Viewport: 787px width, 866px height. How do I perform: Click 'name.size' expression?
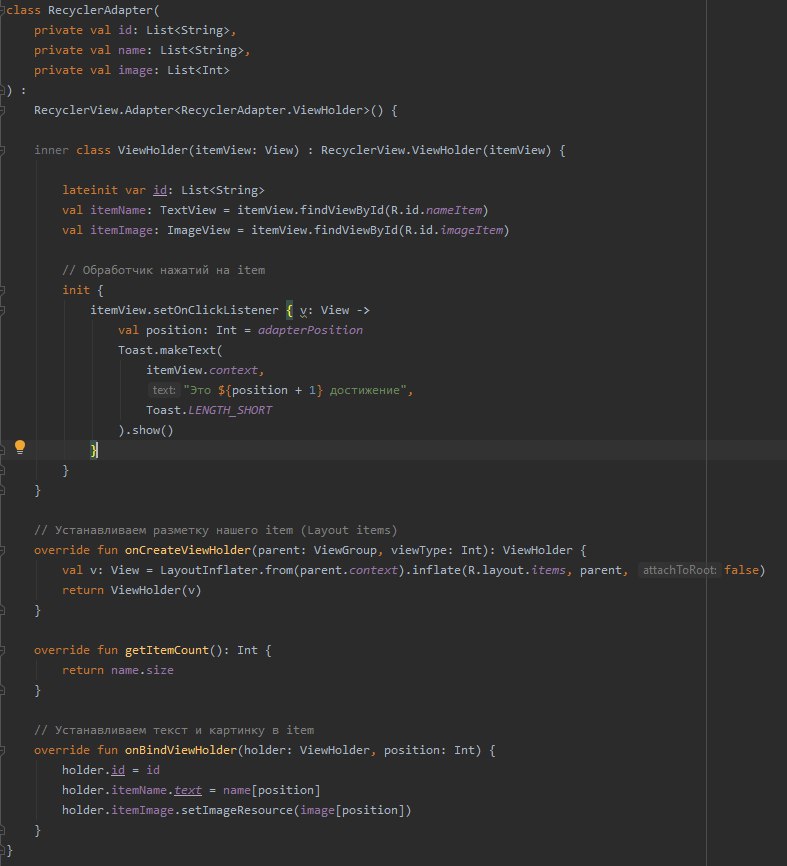click(x=142, y=670)
